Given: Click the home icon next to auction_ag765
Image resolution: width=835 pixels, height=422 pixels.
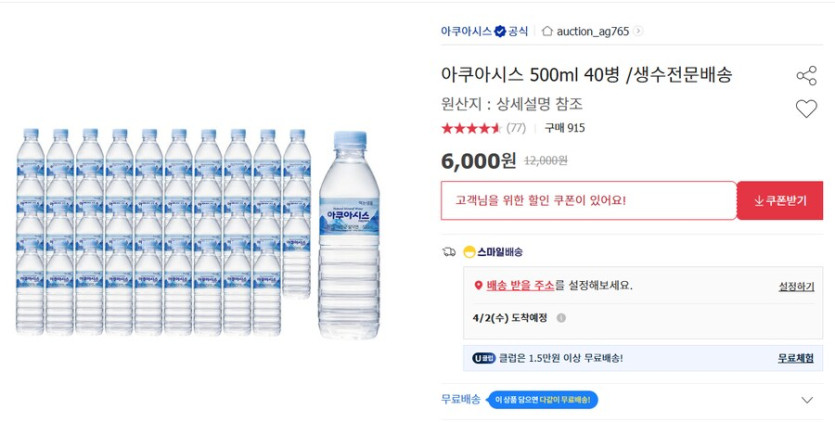Looking at the screenshot, I should [x=547, y=31].
